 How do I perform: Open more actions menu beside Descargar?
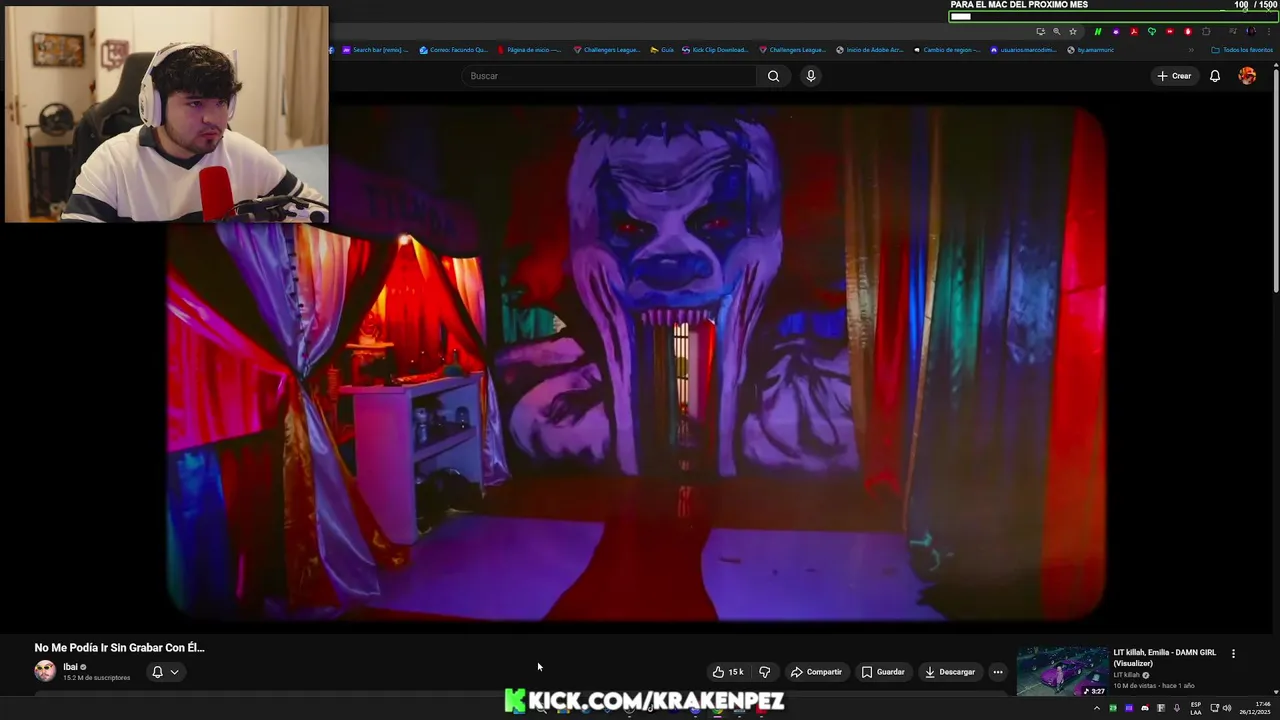point(998,672)
